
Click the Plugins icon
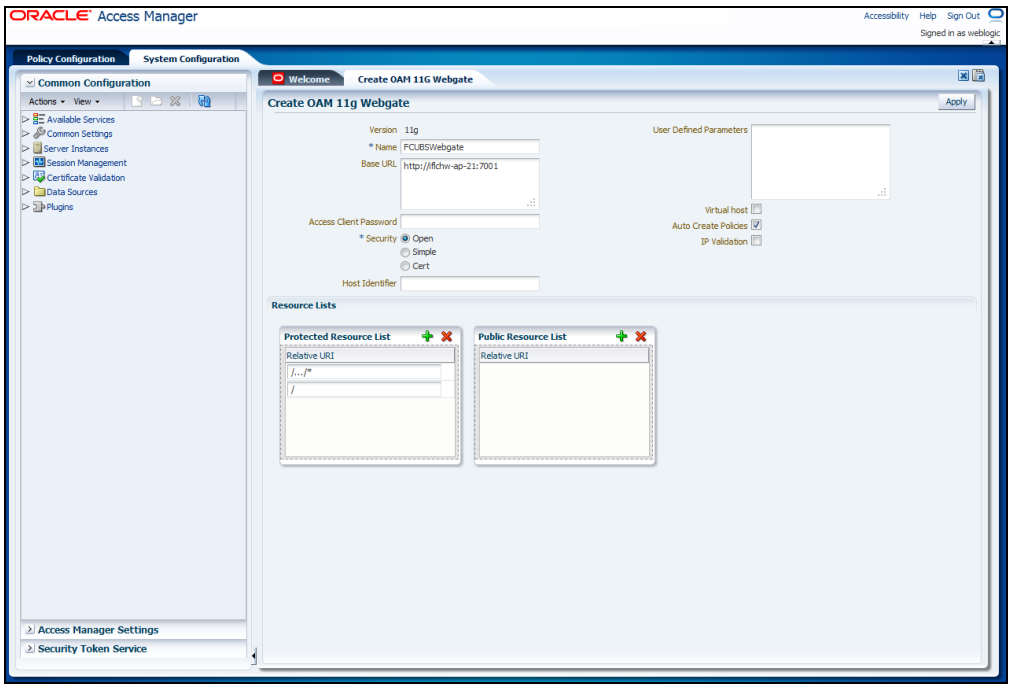(x=39, y=207)
